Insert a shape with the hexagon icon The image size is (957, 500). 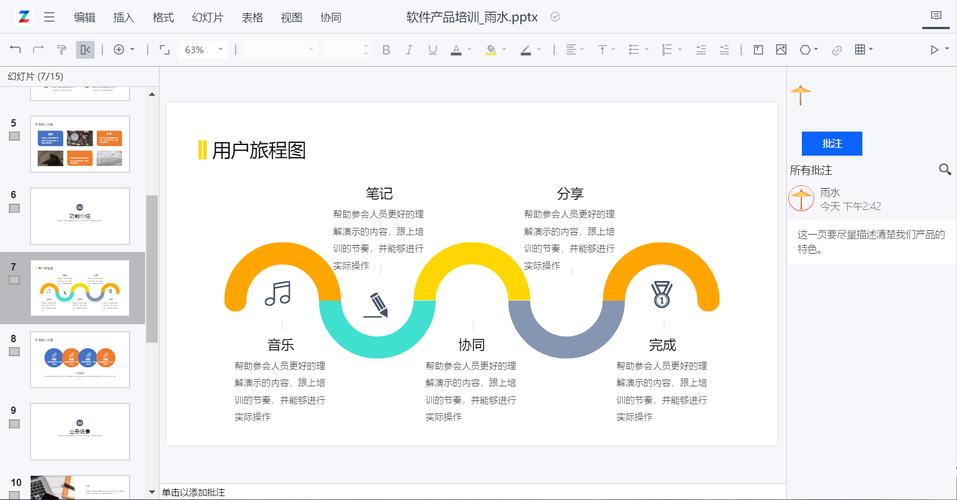tap(805, 49)
